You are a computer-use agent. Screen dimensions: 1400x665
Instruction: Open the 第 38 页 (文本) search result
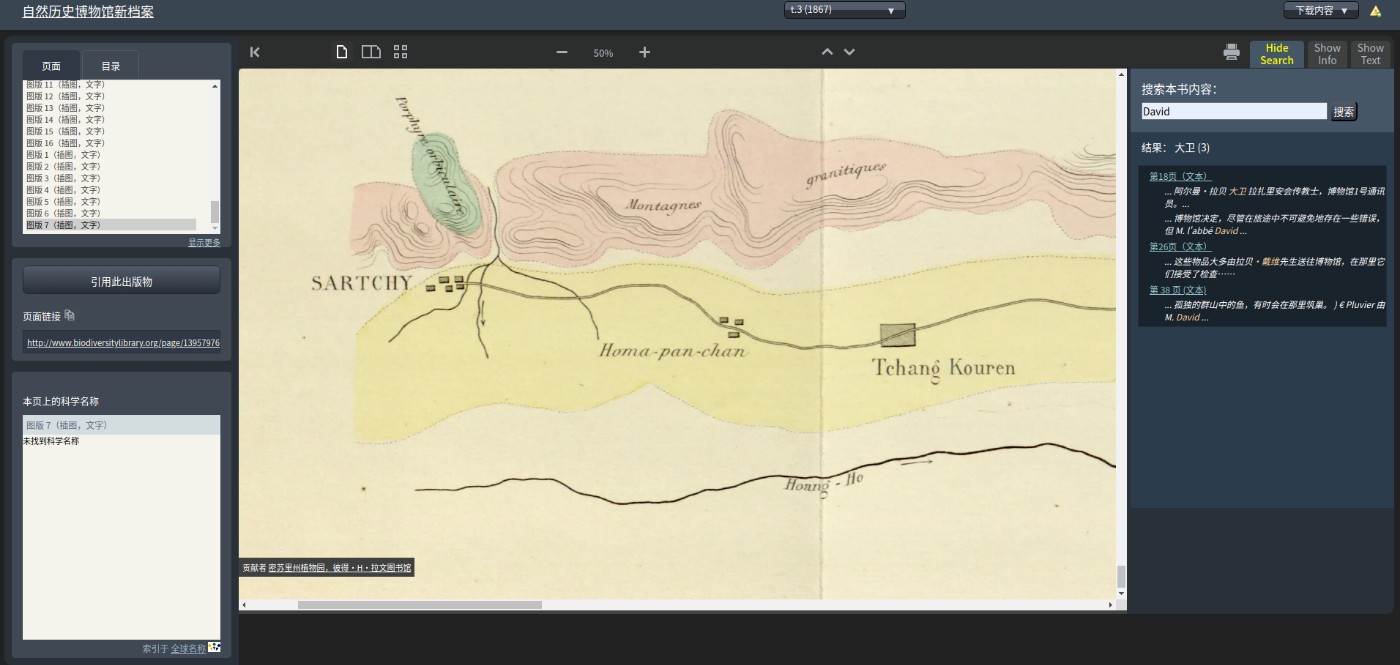tap(1178, 290)
